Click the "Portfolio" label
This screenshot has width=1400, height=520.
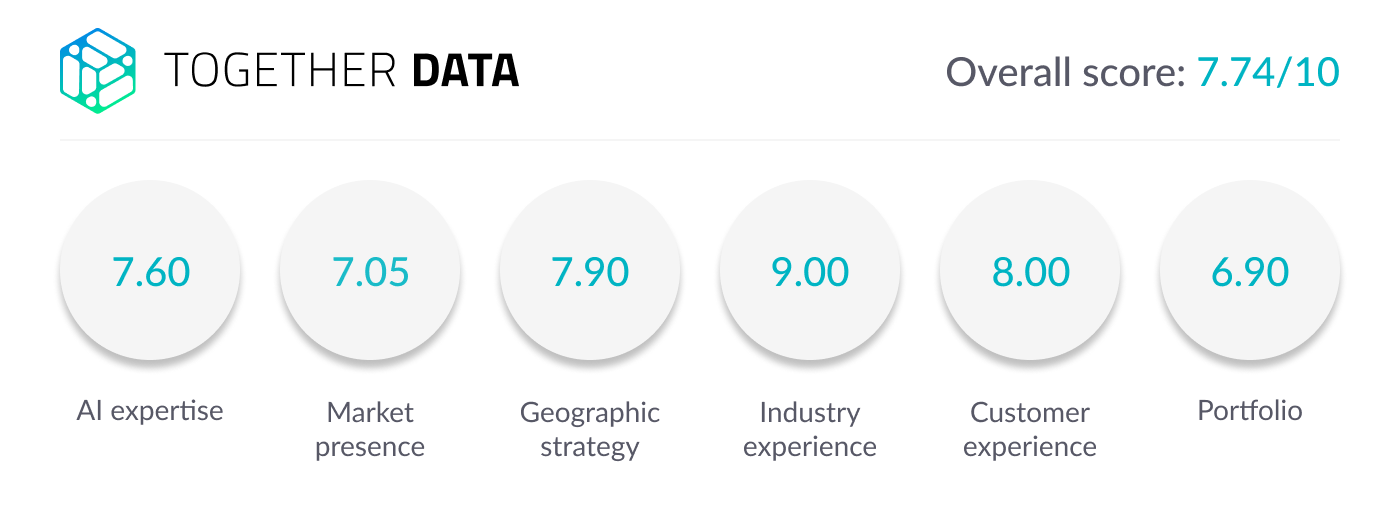(x=1250, y=410)
